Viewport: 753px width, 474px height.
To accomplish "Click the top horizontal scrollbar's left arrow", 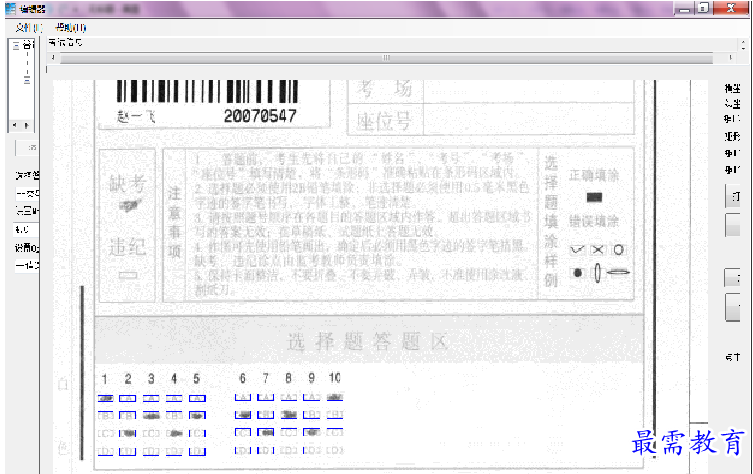I will [x=53, y=58].
